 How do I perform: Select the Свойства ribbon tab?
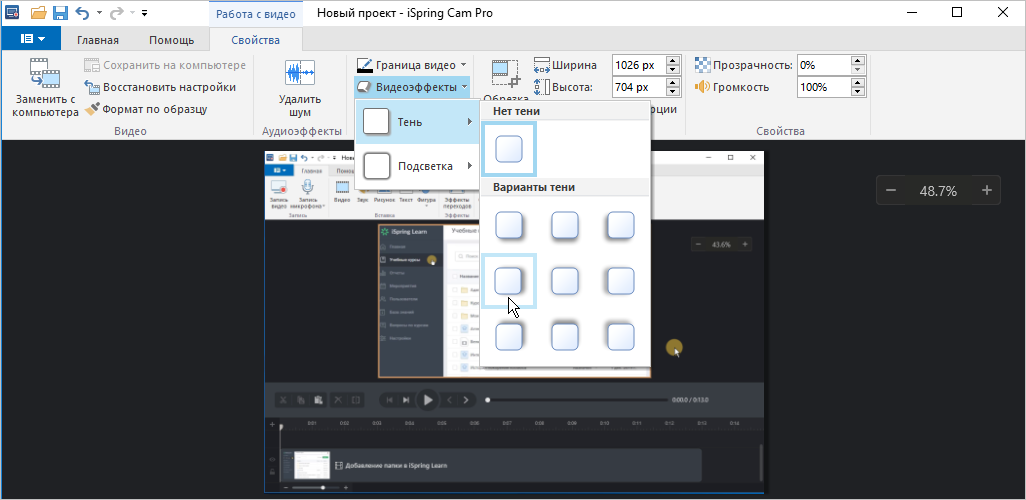(255, 40)
